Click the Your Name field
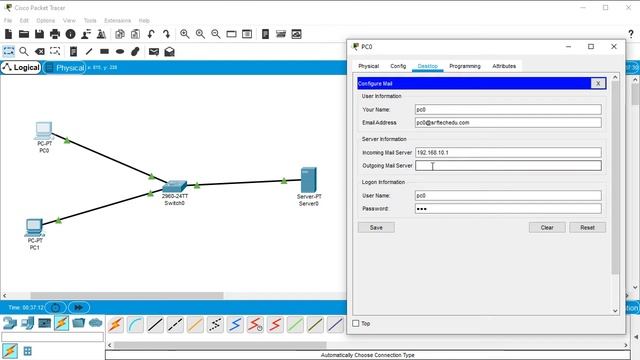Image resolution: width=640 pixels, height=360 pixels. 508,110
